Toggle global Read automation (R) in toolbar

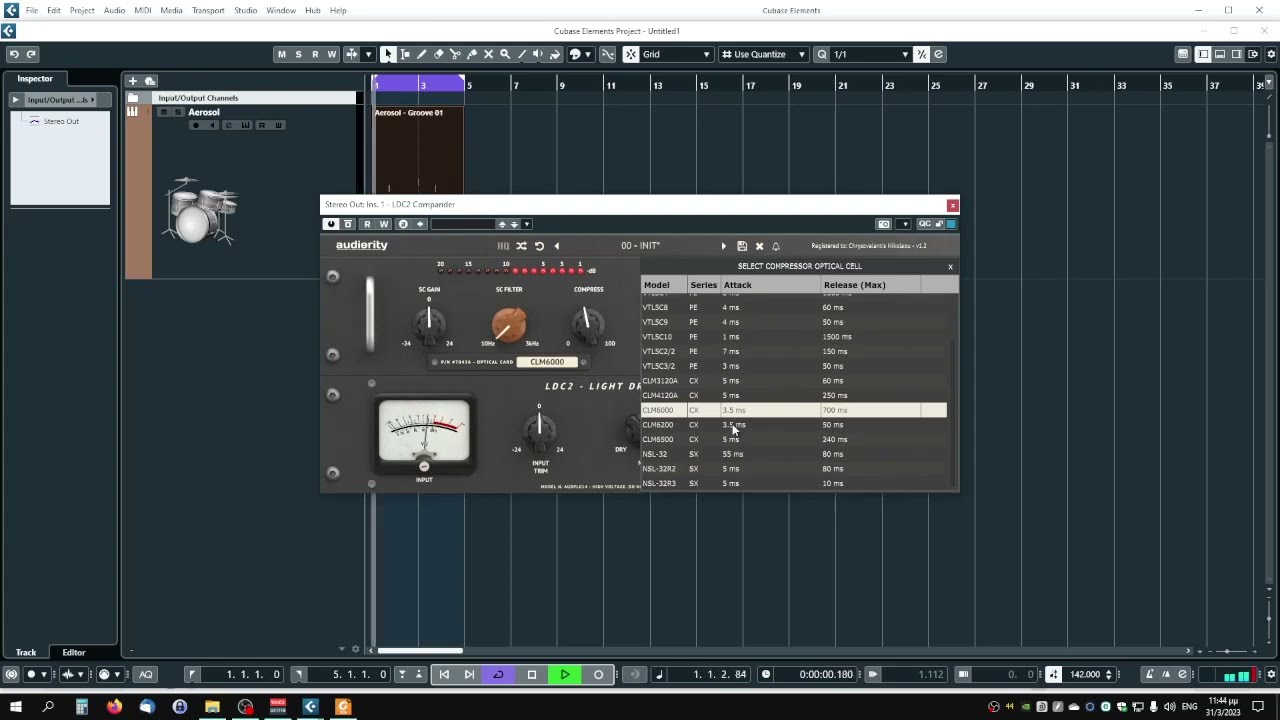pos(315,54)
